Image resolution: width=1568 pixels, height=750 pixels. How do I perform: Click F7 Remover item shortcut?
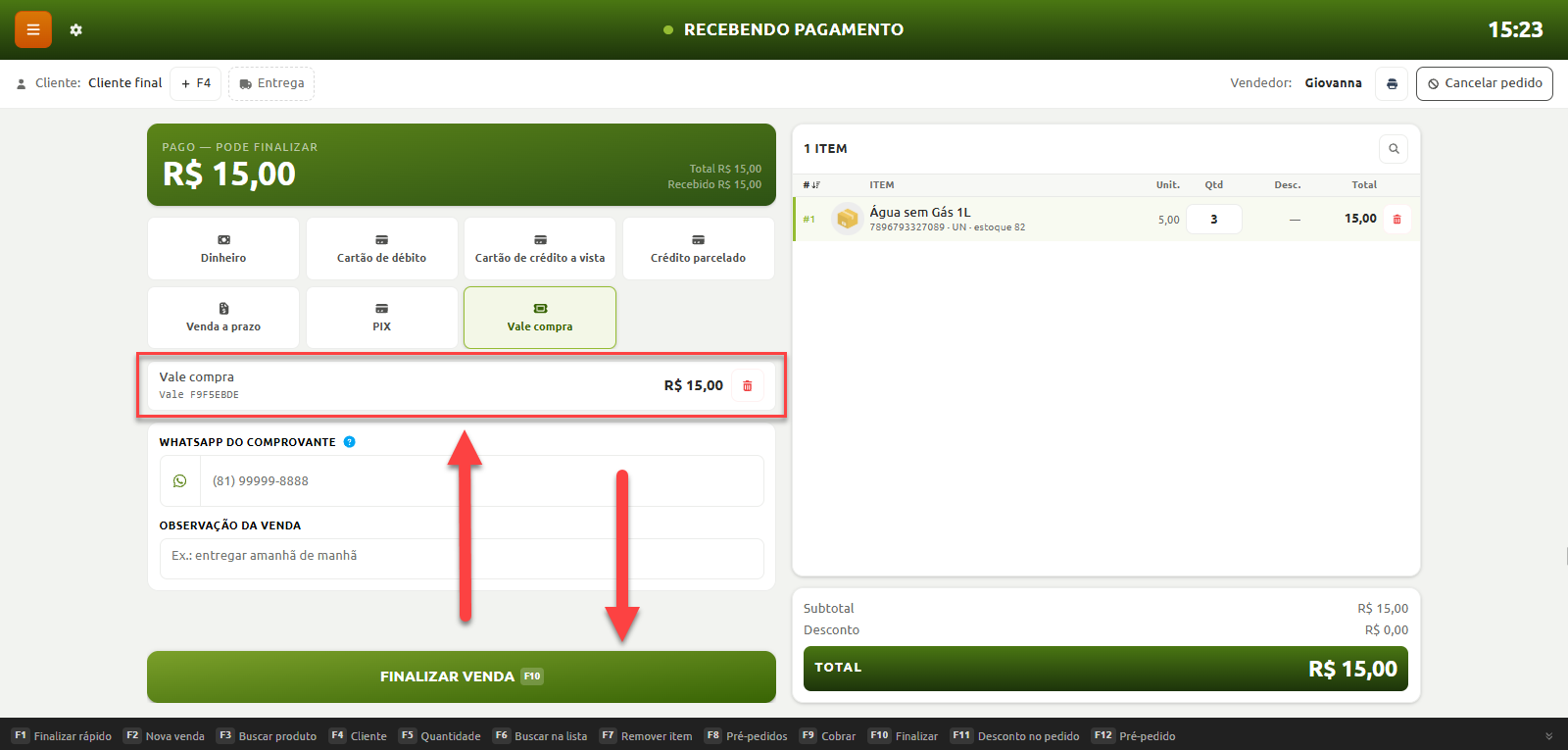point(646,736)
